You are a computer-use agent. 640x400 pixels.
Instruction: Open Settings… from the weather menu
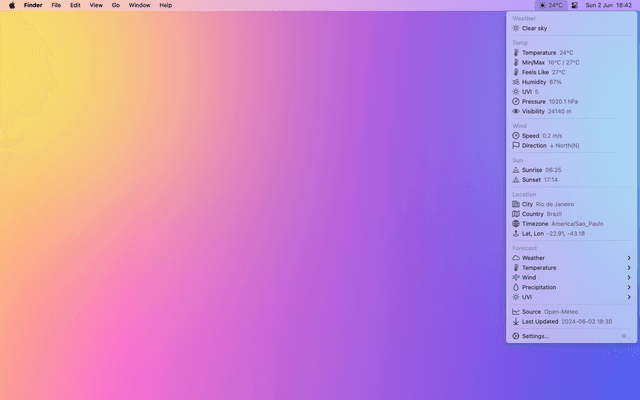click(535, 336)
